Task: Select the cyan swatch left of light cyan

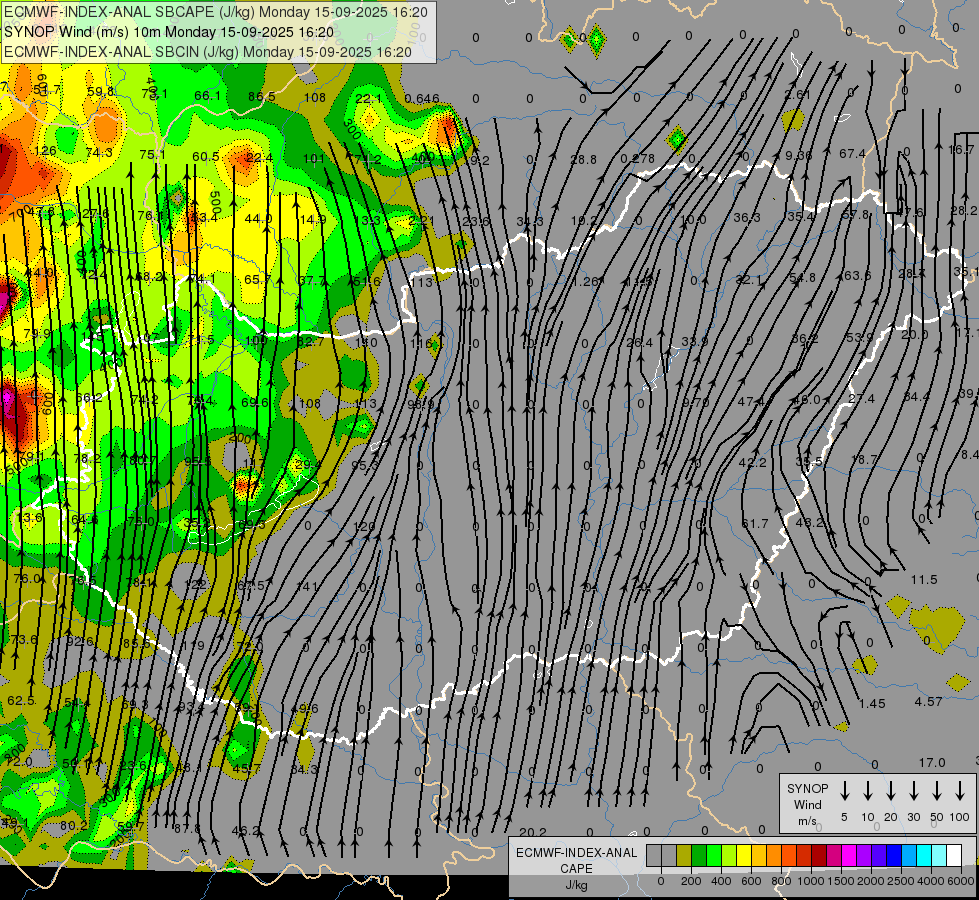Action: pos(923,855)
